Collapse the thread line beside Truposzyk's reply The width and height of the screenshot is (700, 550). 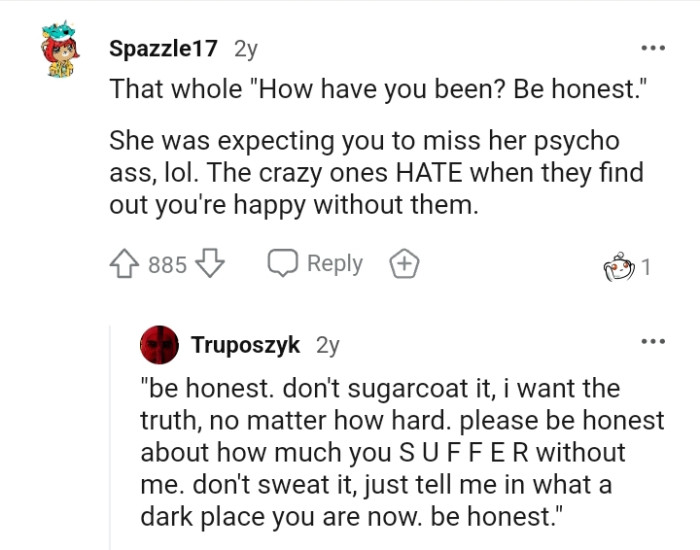point(110,440)
